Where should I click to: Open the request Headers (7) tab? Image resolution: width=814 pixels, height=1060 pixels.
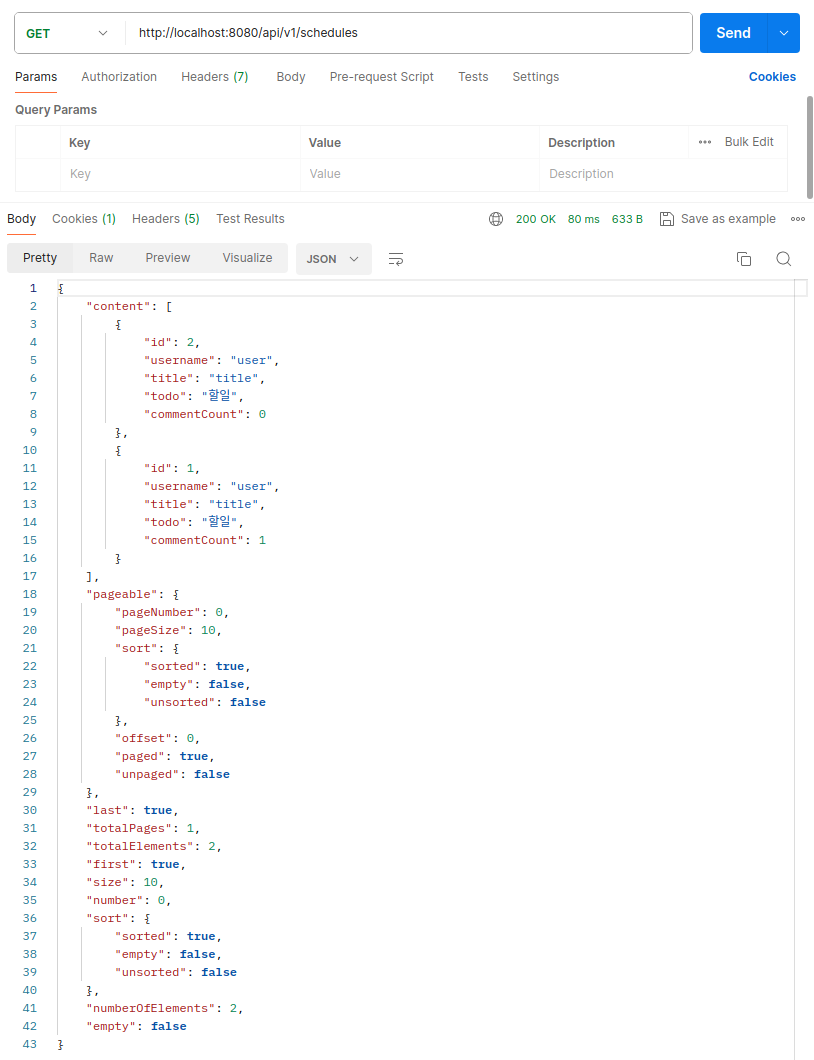coord(214,77)
